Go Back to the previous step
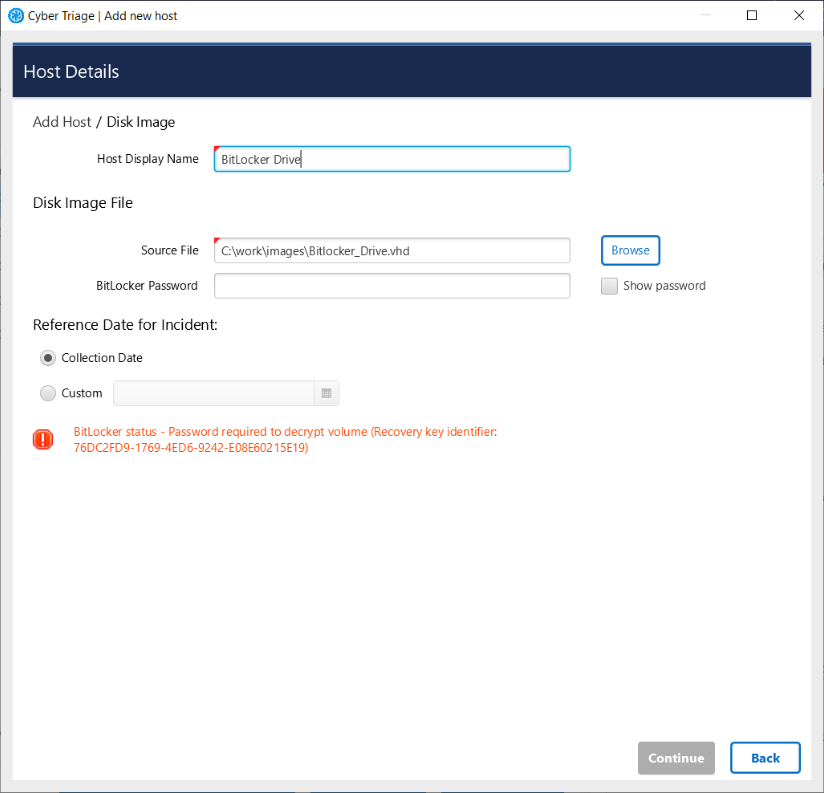The height and width of the screenshot is (793, 824). pyautogui.click(x=765, y=758)
